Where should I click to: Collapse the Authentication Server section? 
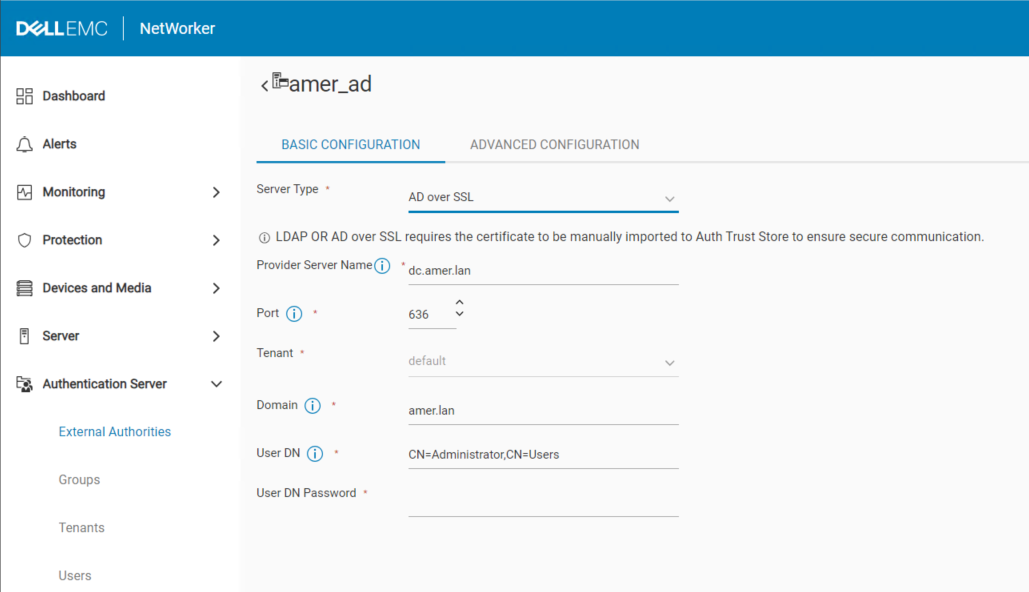point(216,384)
